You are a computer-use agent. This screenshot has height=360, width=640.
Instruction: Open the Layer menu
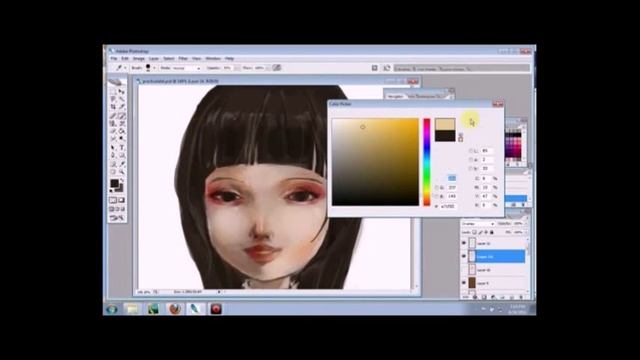pyautogui.click(x=153, y=59)
